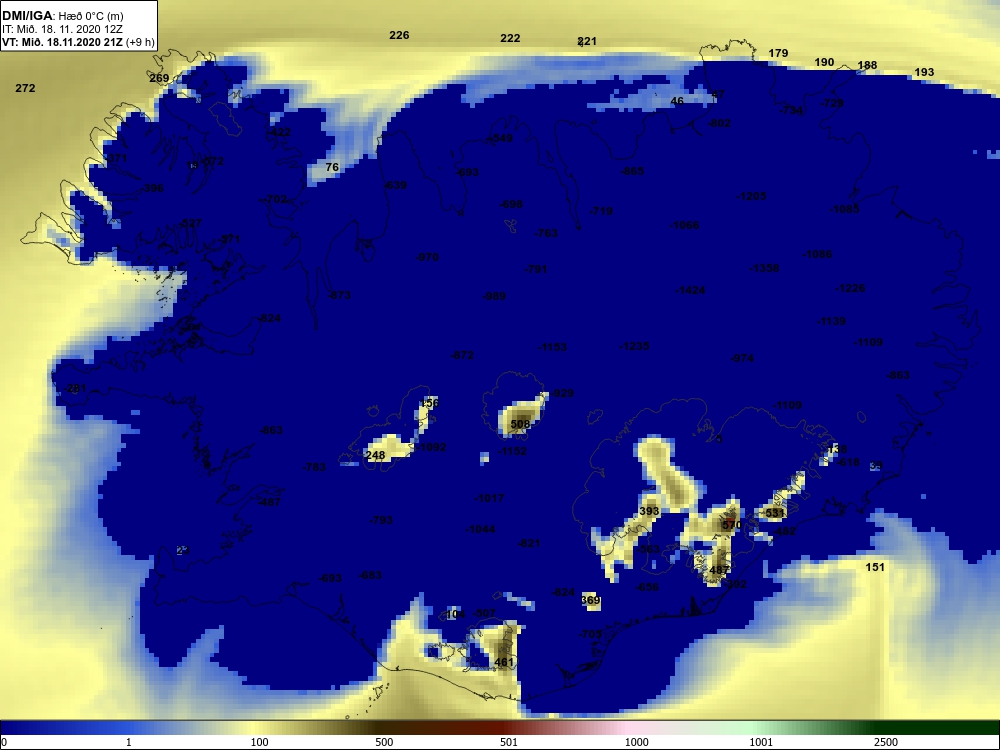The height and width of the screenshot is (750, 1000).
Task: Click the 500 label on the color scale
Action: point(384,742)
